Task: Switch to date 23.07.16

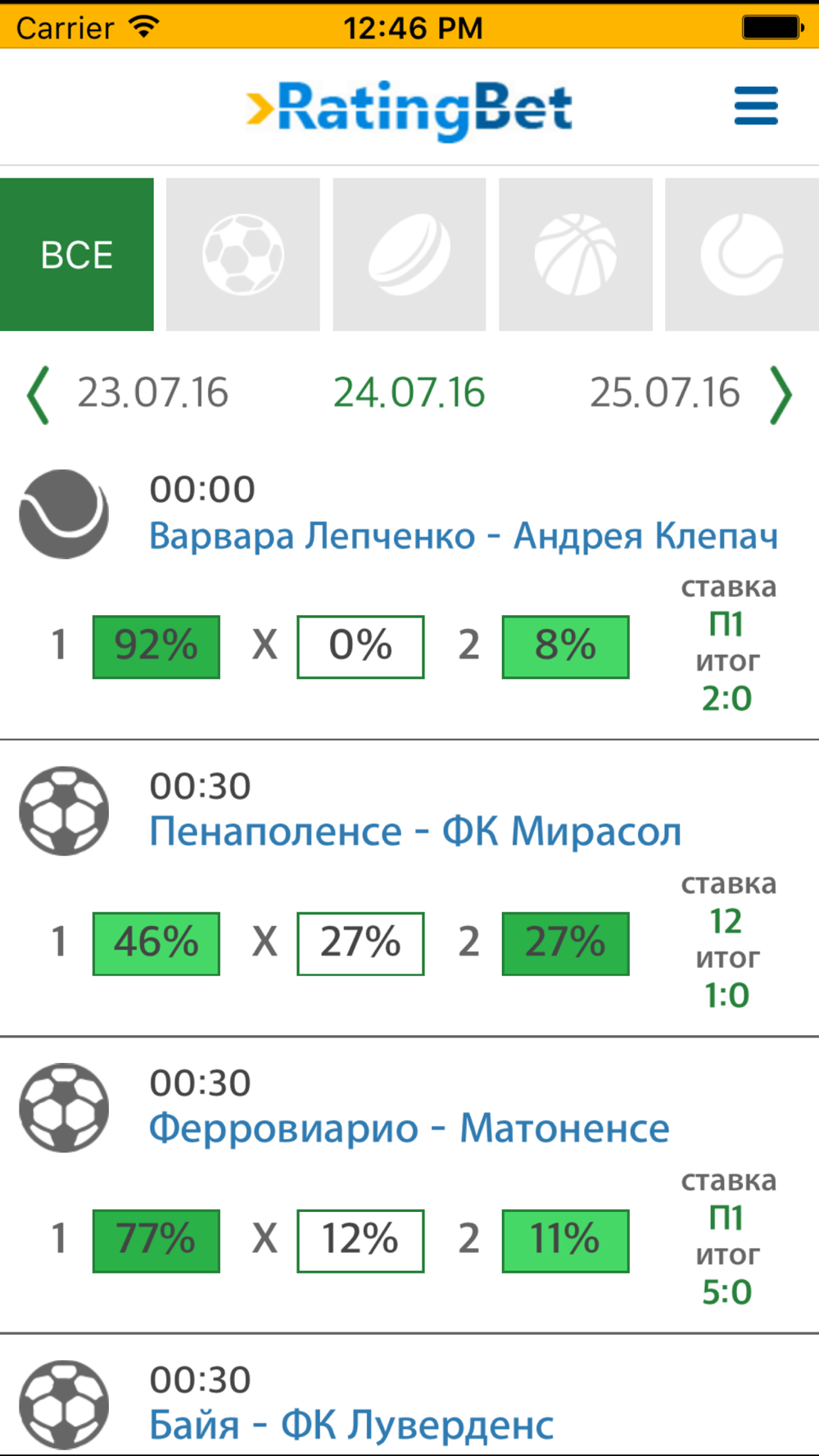Action: click(152, 393)
